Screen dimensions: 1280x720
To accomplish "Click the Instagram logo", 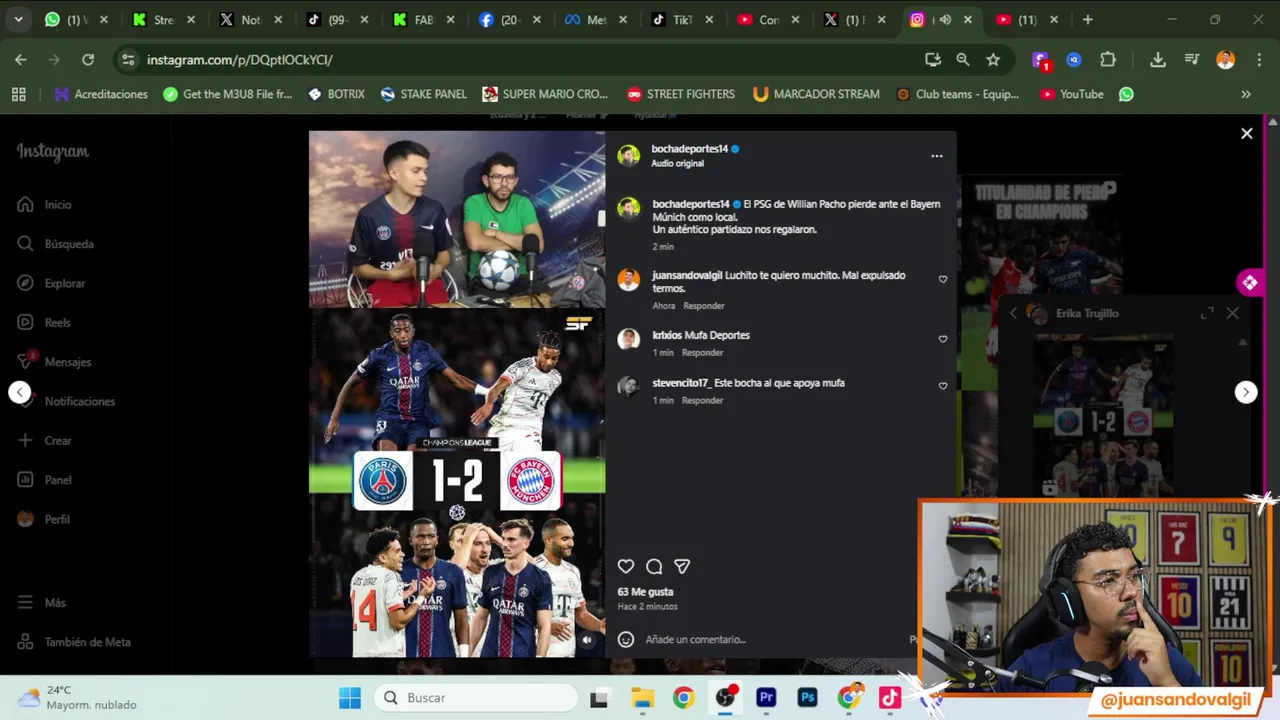I will coord(52,152).
